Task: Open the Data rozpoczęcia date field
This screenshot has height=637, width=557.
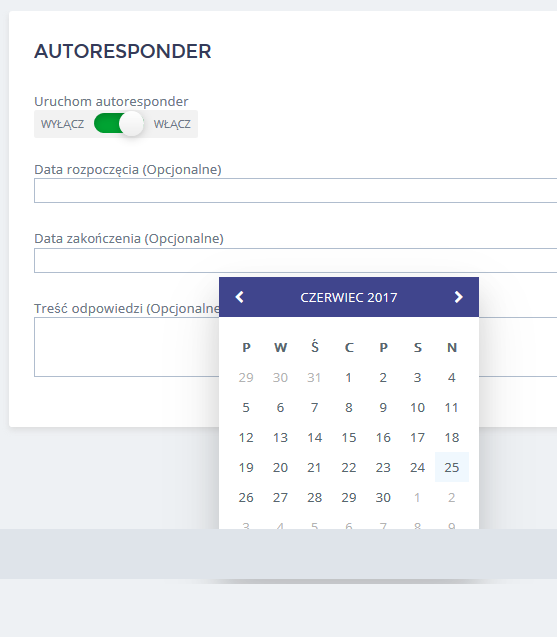Action: (x=295, y=190)
